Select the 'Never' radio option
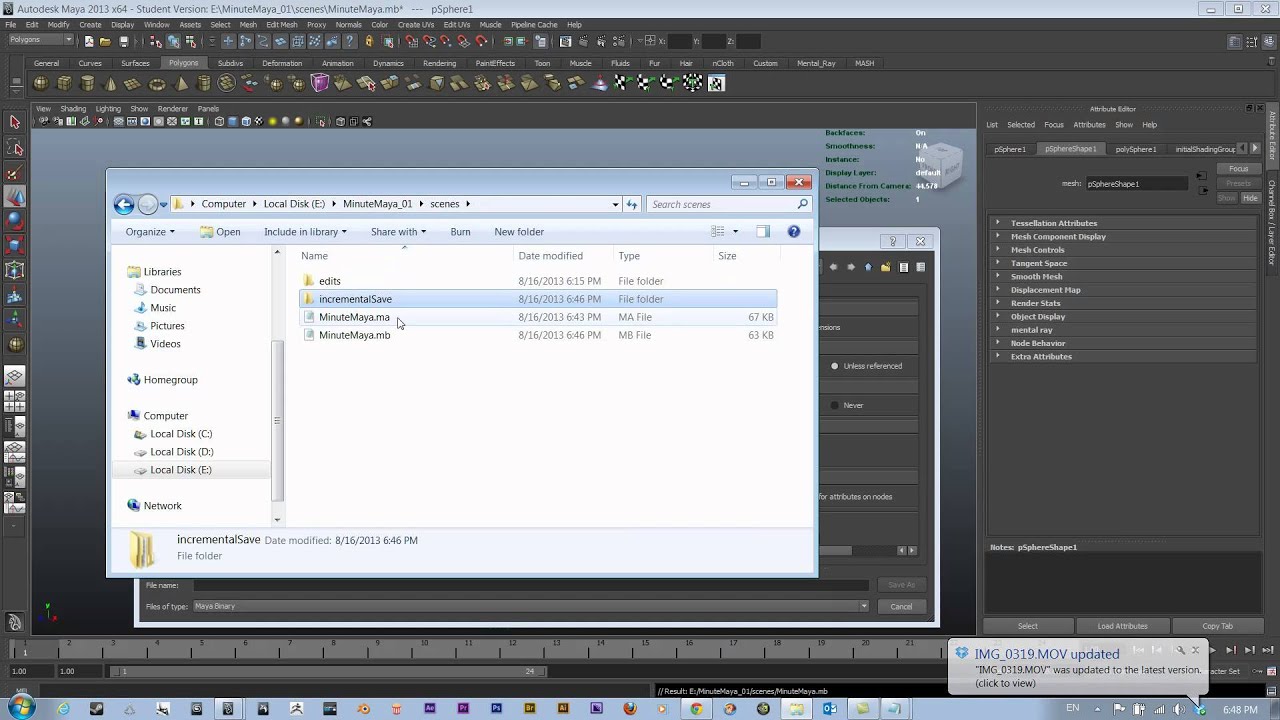The height and width of the screenshot is (720, 1280). point(835,405)
